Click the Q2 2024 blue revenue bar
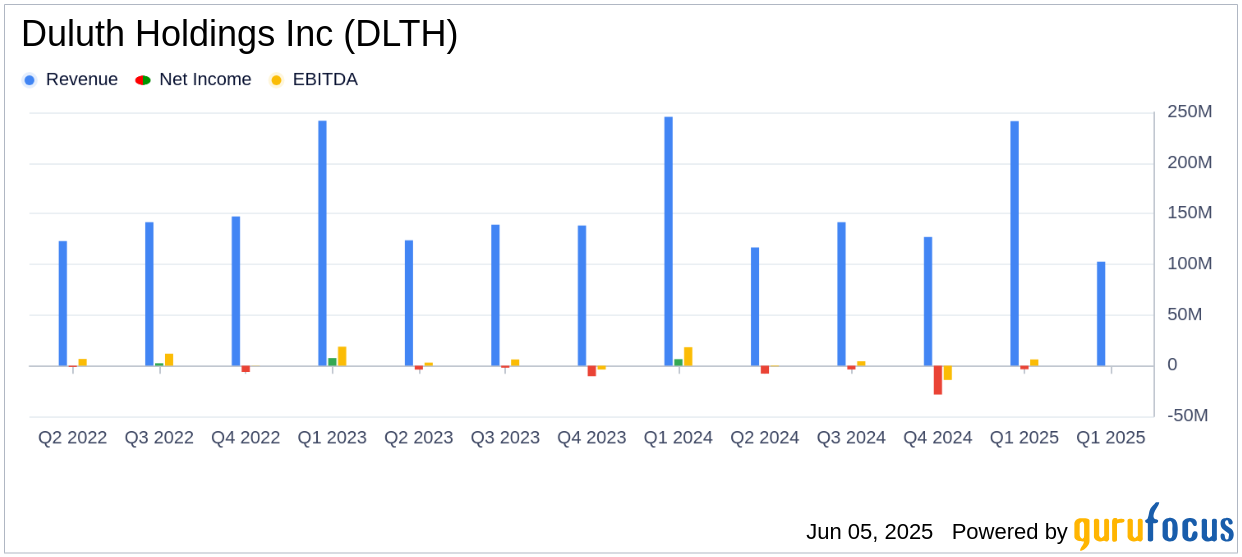 (x=755, y=307)
